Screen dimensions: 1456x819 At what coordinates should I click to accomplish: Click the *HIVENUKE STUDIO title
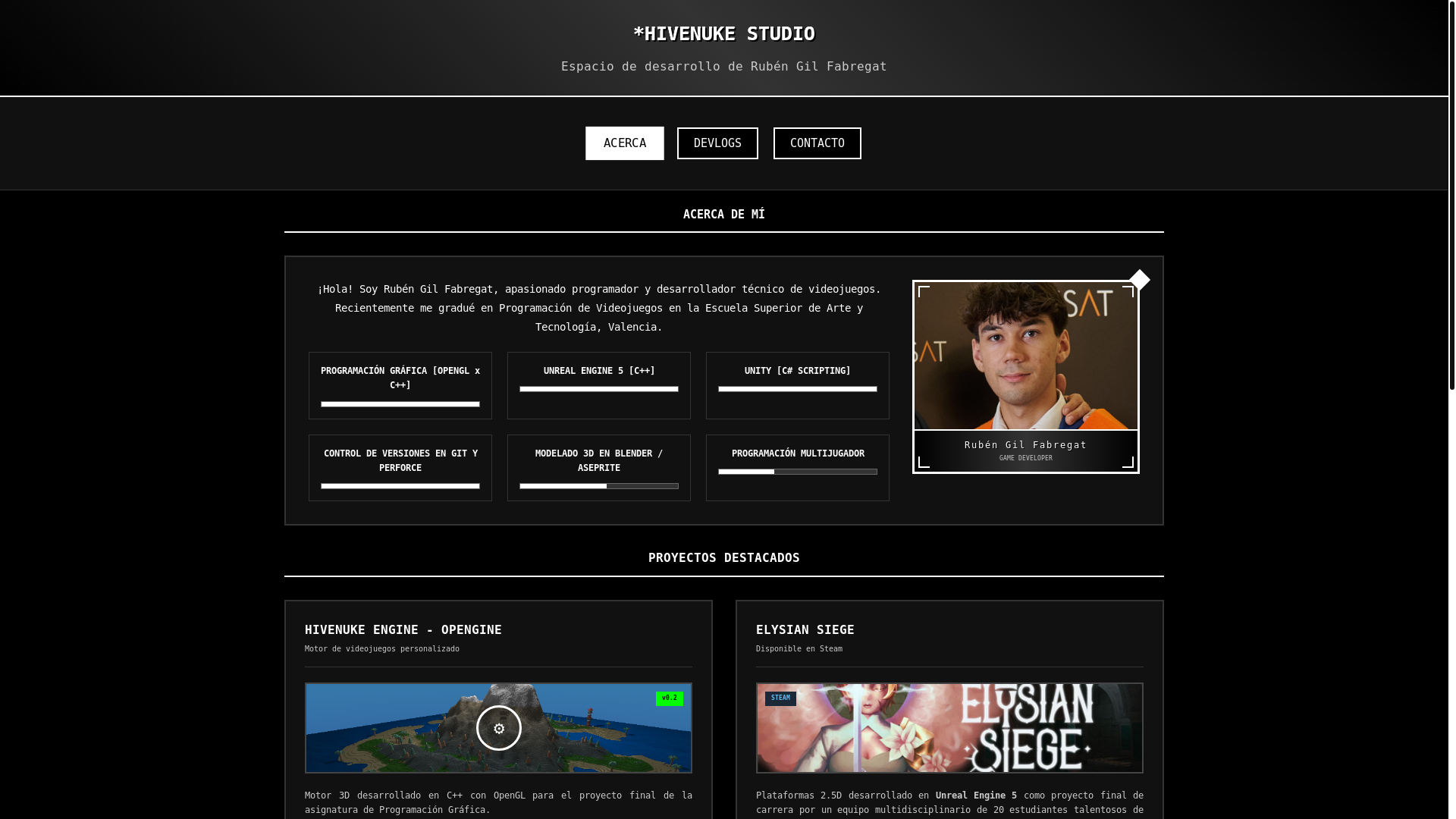[x=724, y=34]
